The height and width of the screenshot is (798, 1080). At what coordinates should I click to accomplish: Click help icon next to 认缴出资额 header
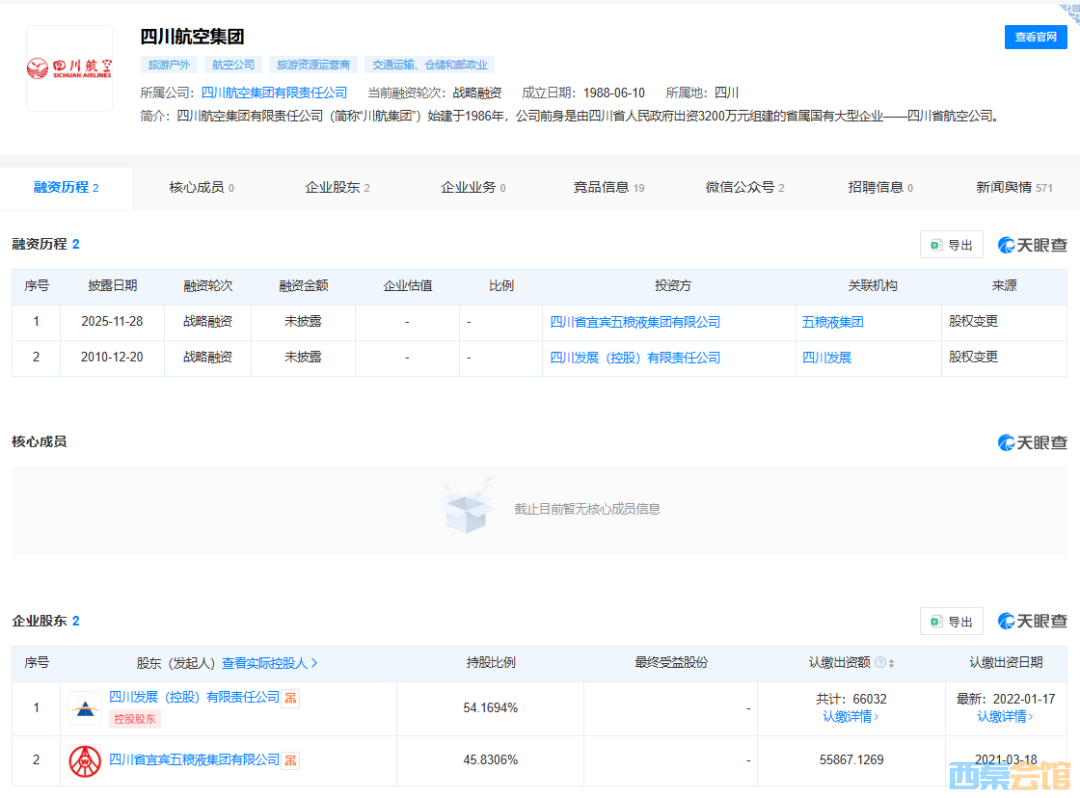[x=879, y=663]
